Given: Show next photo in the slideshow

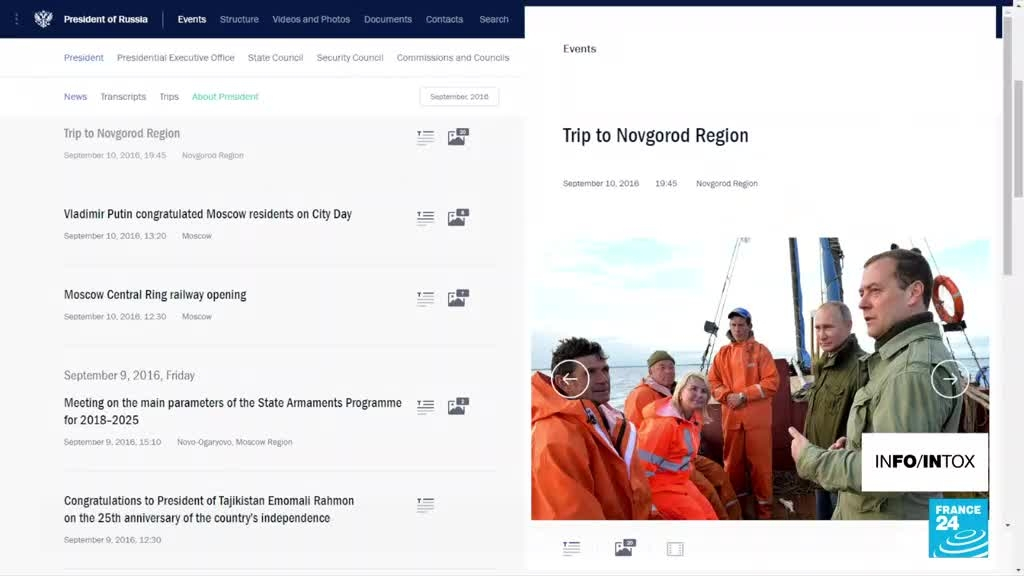Looking at the screenshot, I should 949,379.
